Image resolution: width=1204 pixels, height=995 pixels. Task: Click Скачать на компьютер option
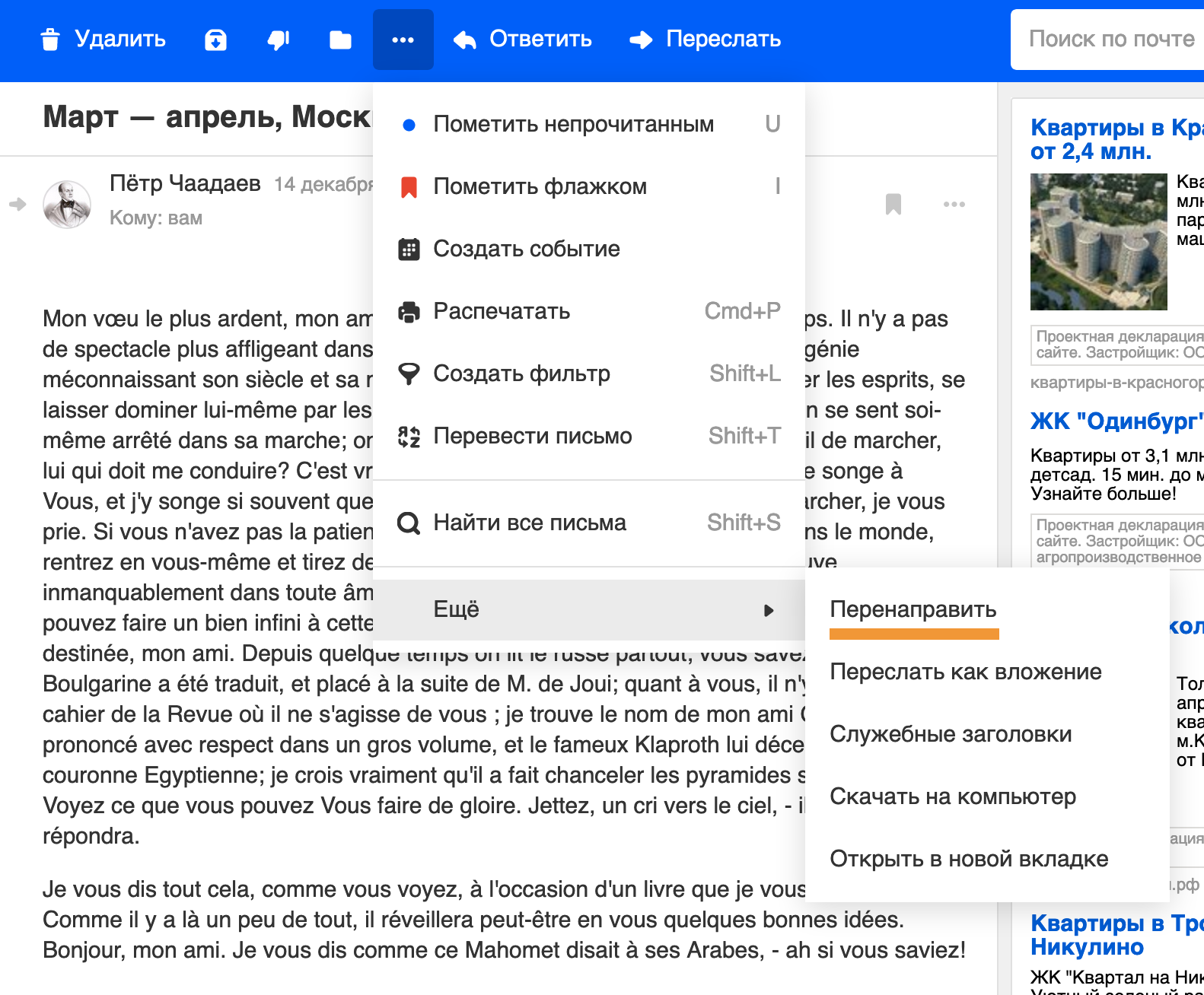[987, 796]
